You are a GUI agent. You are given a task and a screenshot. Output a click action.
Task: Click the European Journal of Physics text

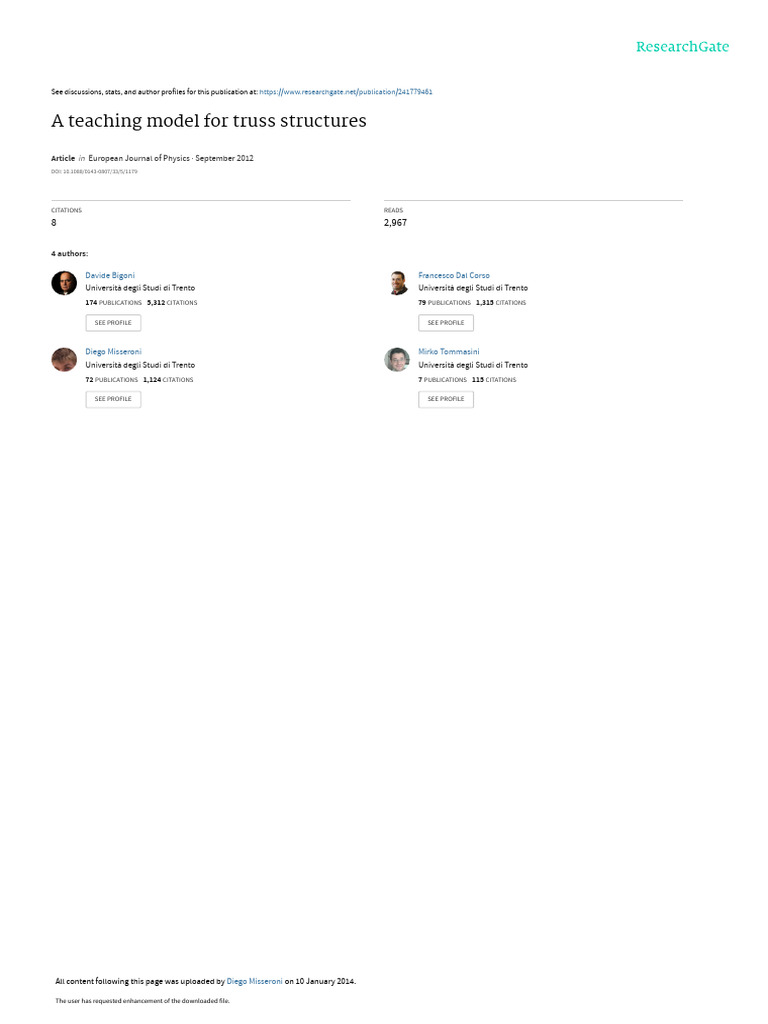[138, 158]
